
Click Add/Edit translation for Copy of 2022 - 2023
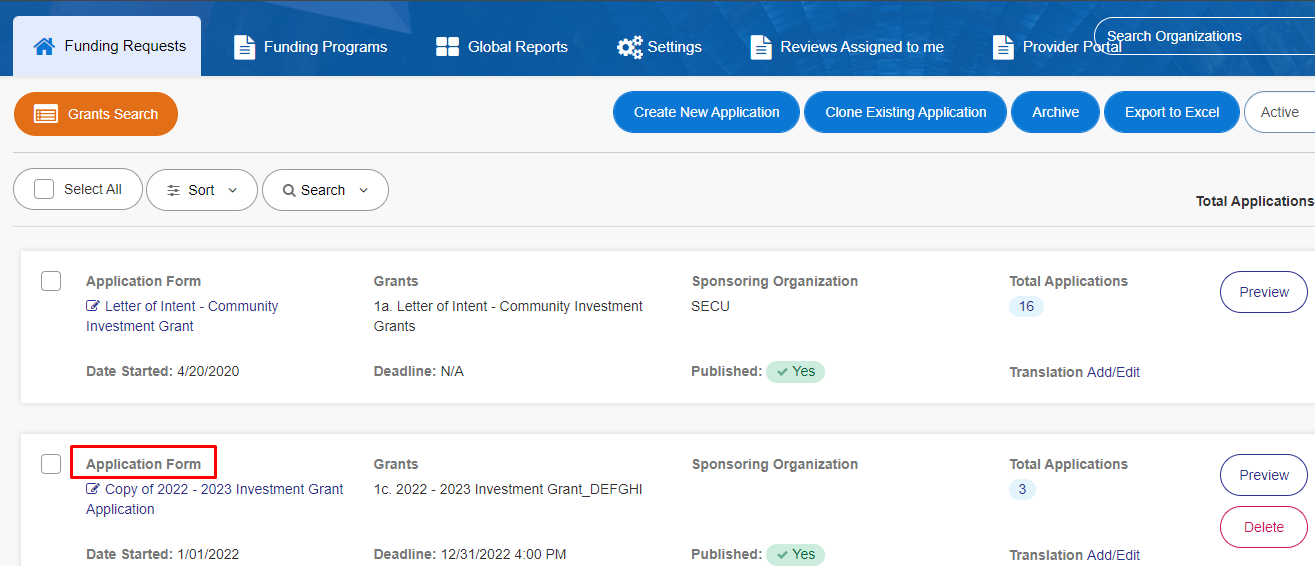point(1113,555)
